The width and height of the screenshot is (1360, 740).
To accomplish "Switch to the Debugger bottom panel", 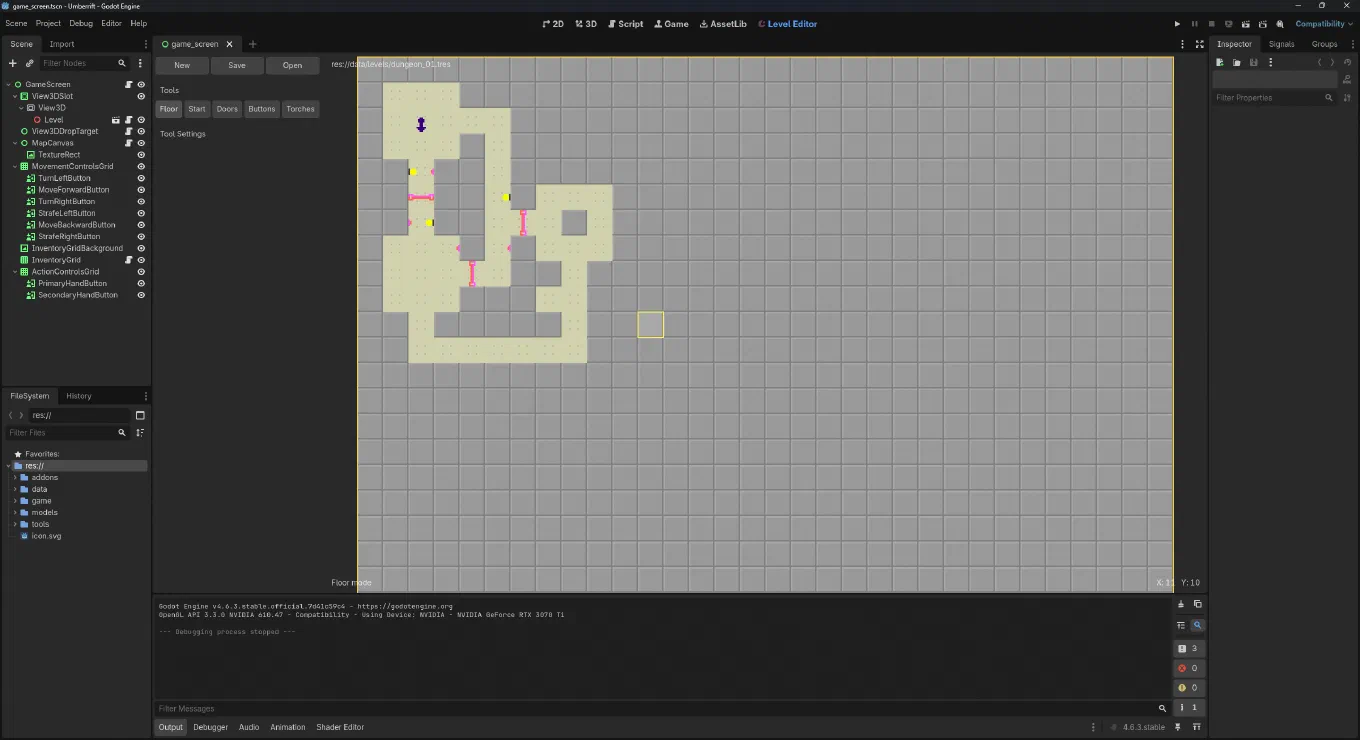I will coord(210,727).
